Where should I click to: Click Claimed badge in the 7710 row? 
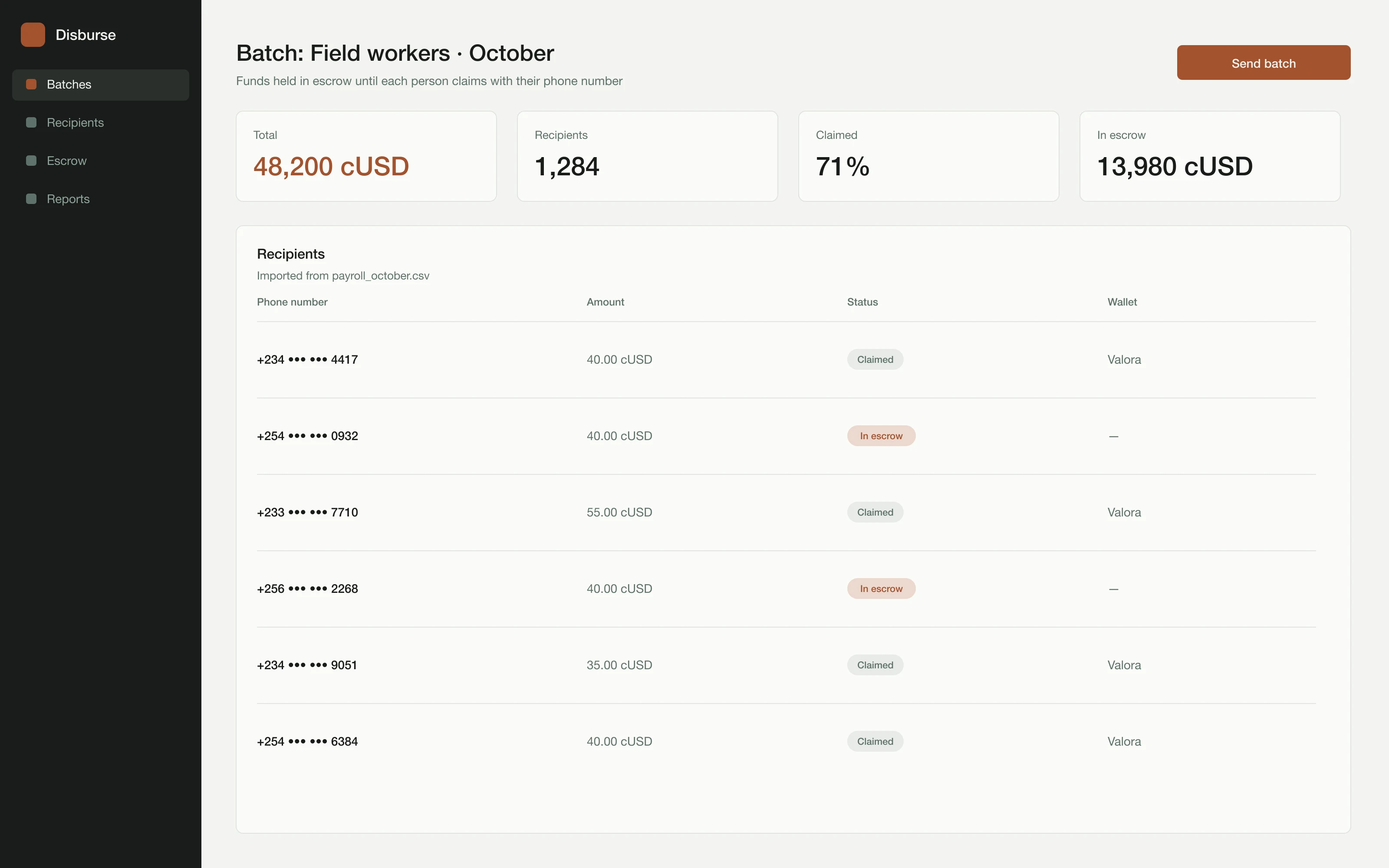tap(876, 512)
